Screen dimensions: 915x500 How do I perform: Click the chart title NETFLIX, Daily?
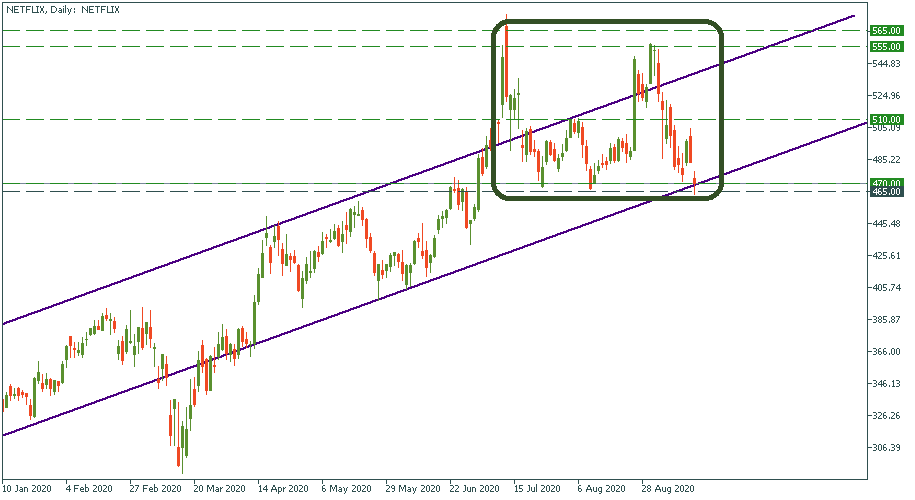coord(62,9)
